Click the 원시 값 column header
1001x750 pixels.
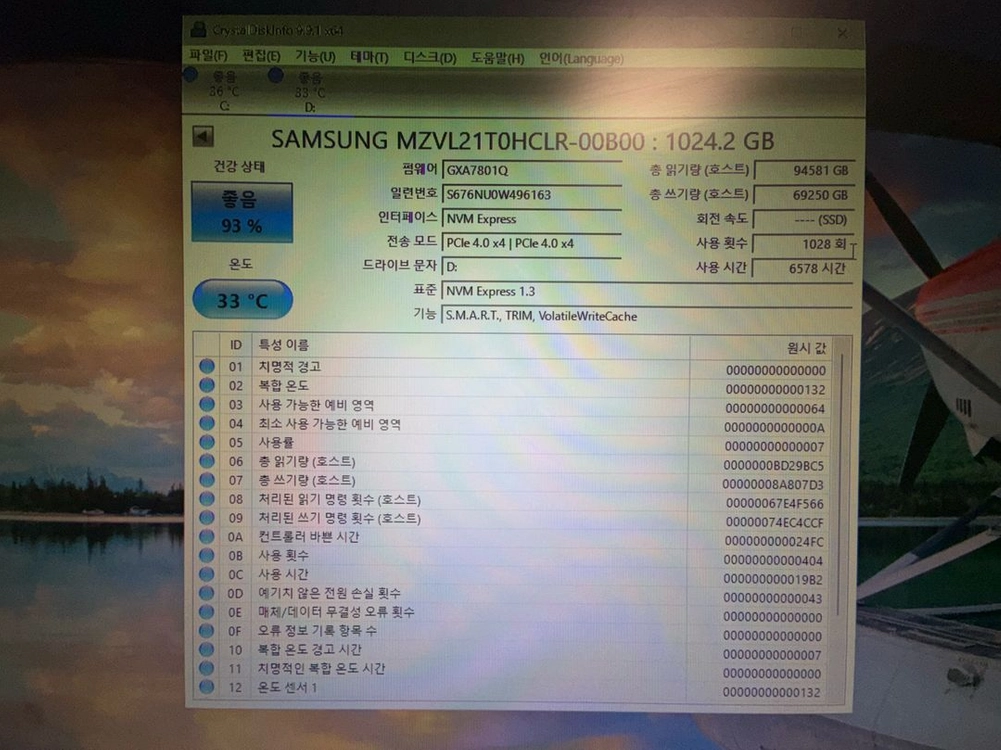click(x=761, y=348)
